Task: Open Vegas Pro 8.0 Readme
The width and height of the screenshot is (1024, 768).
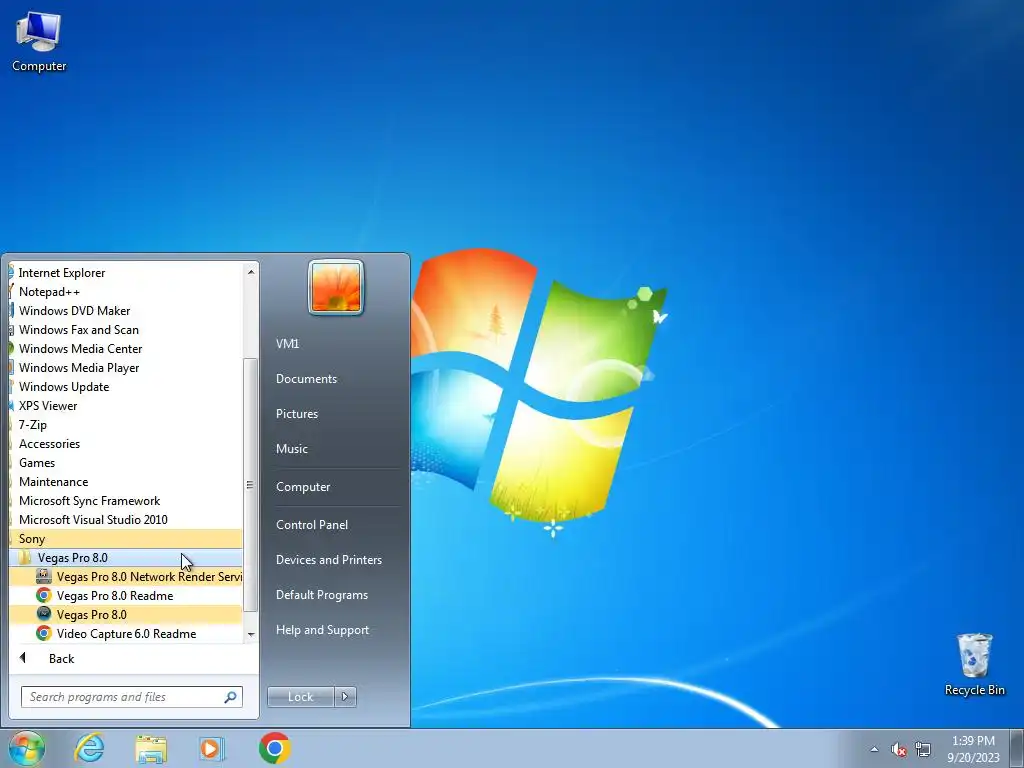Action: click(x=125, y=596)
